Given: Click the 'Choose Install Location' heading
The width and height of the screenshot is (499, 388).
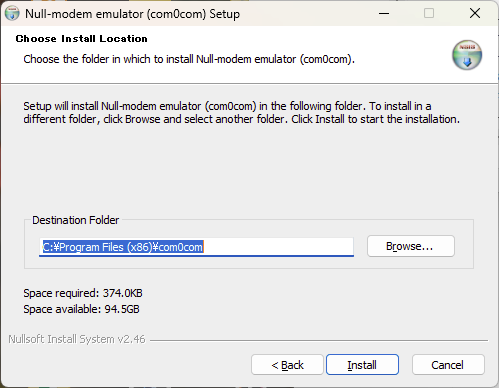Looking at the screenshot, I should click(81, 39).
